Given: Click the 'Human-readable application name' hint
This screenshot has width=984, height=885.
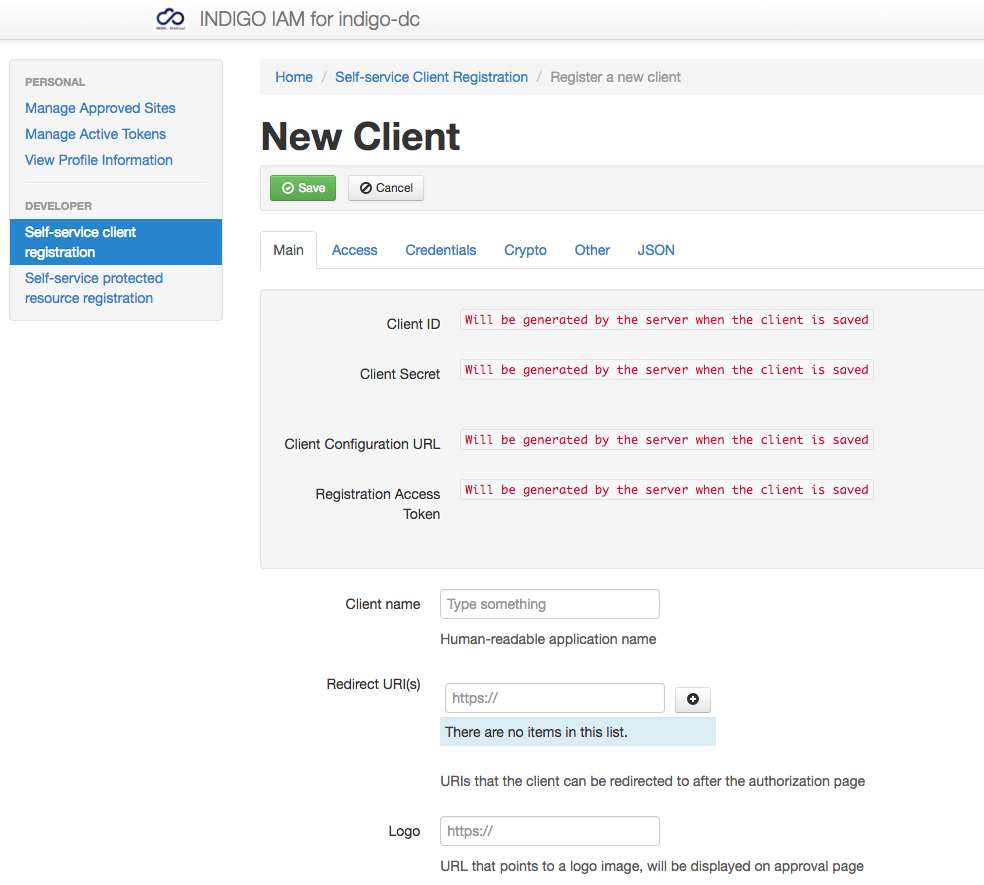Looking at the screenshot, I should pyautogui.click(x=548, y=639).
